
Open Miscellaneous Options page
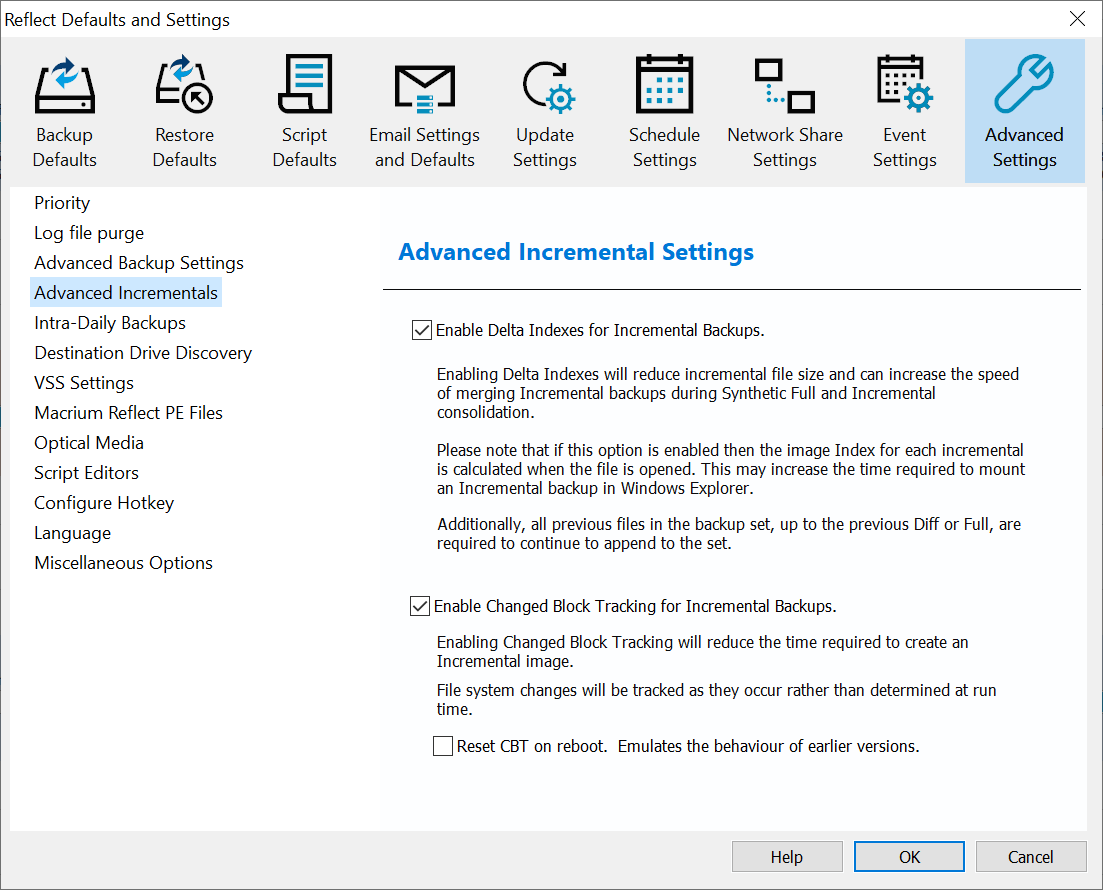coord(123,563)
